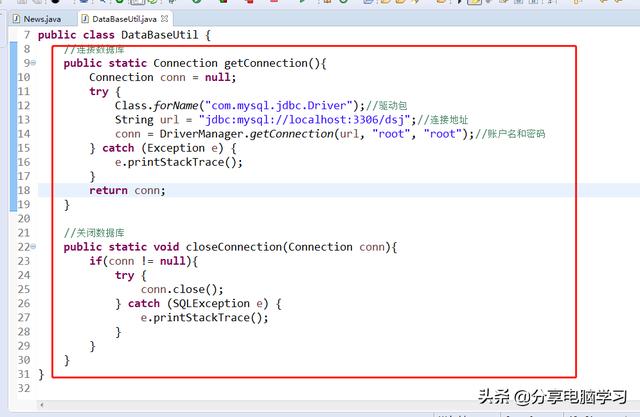Click the Java file icon on News.java tab
Viewport: 640px width, 417px height.
pos(16,19)
